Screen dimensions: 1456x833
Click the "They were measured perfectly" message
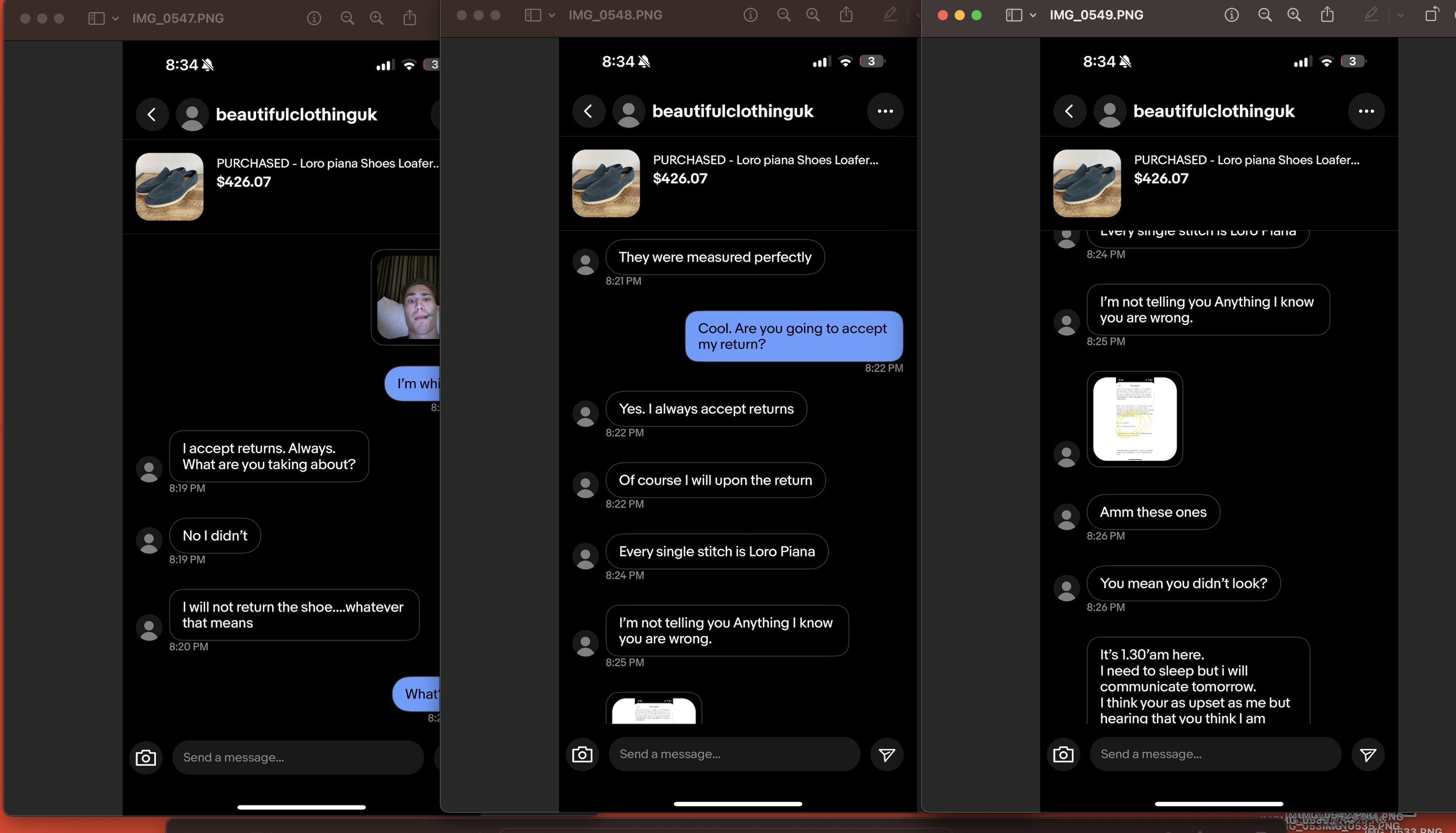coord(715,257)
